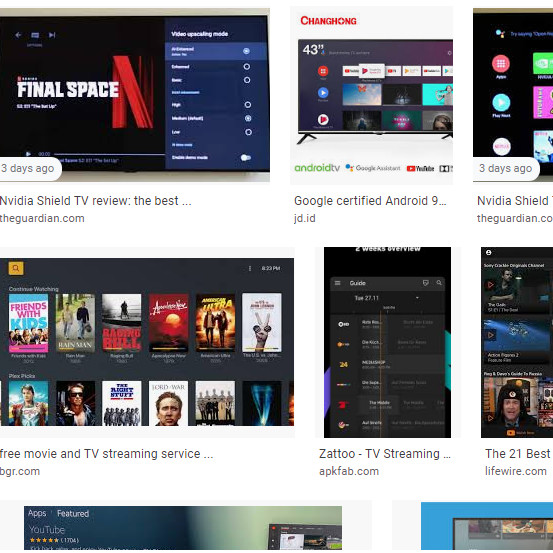553x553 pixels.
Task: Visit the apkfab.com source link
Action: [x=349, y=471]
